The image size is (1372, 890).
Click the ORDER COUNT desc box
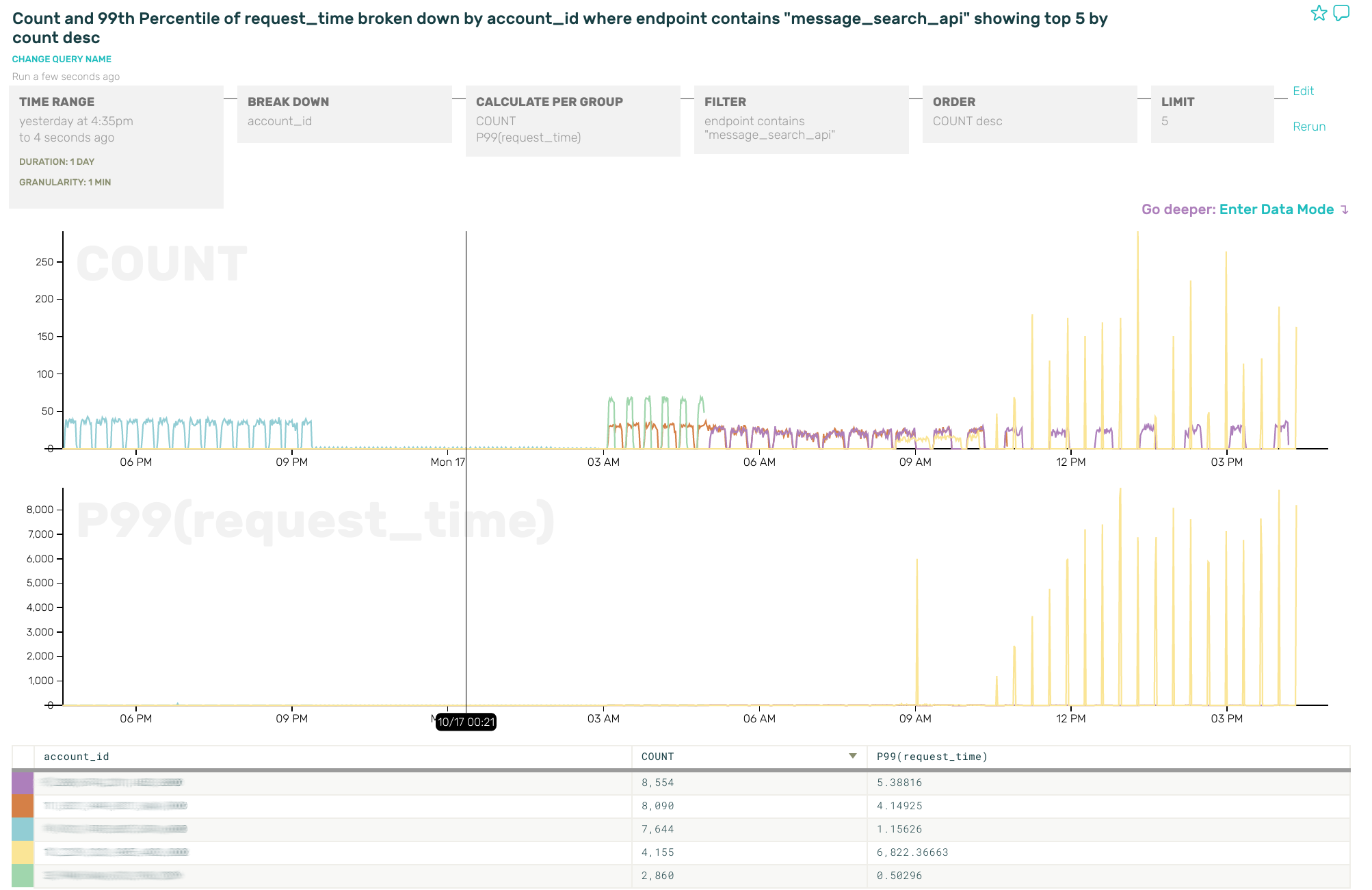click(1029, 114)
